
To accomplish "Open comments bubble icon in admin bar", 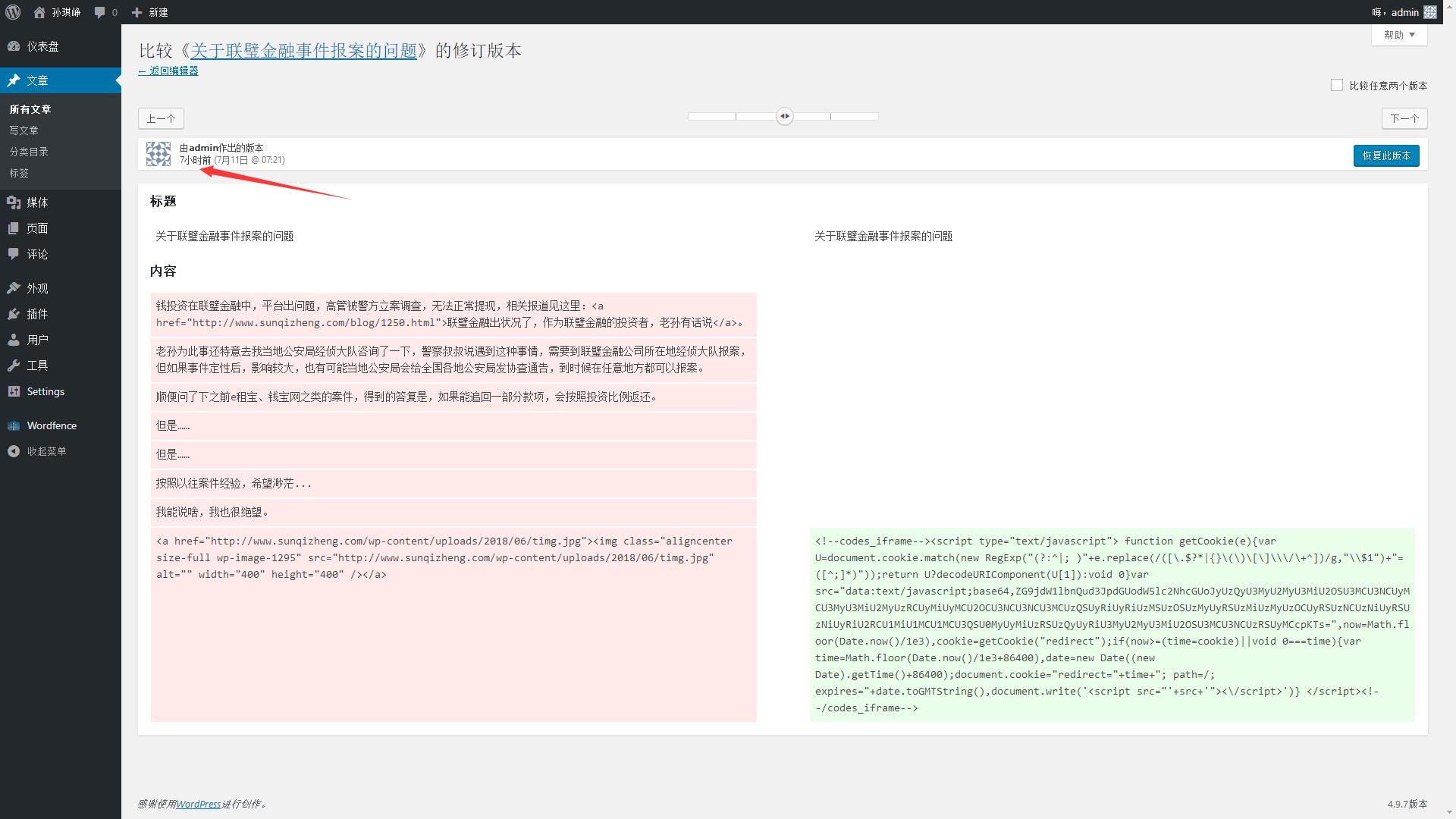I will tap(99, 12).
